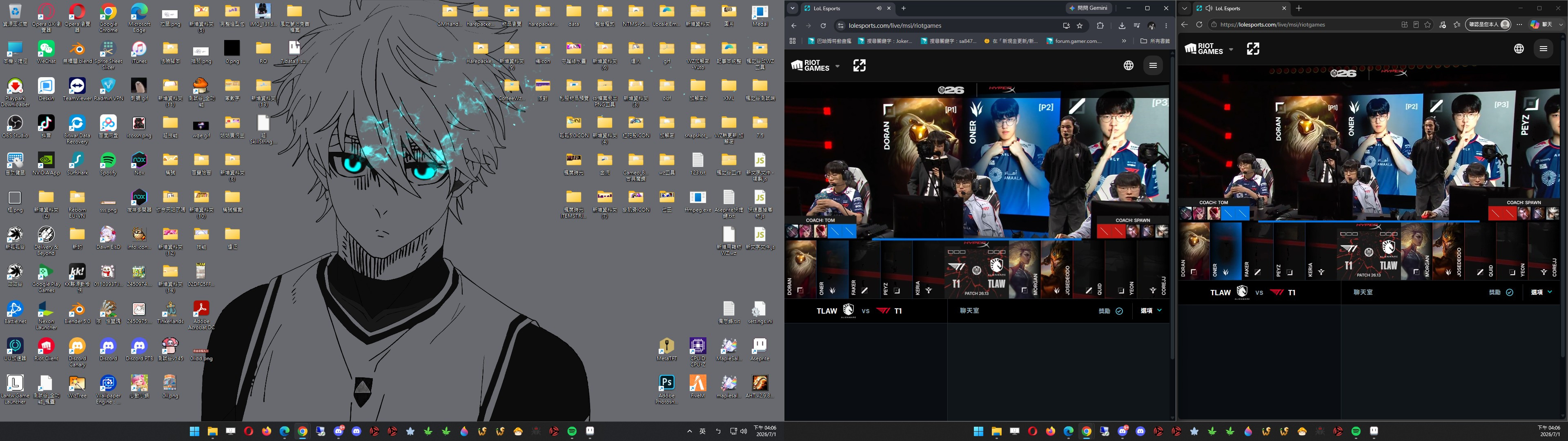Select the Spotify desktop shortcut
The image size is (1568, 441).
point(108,163)
